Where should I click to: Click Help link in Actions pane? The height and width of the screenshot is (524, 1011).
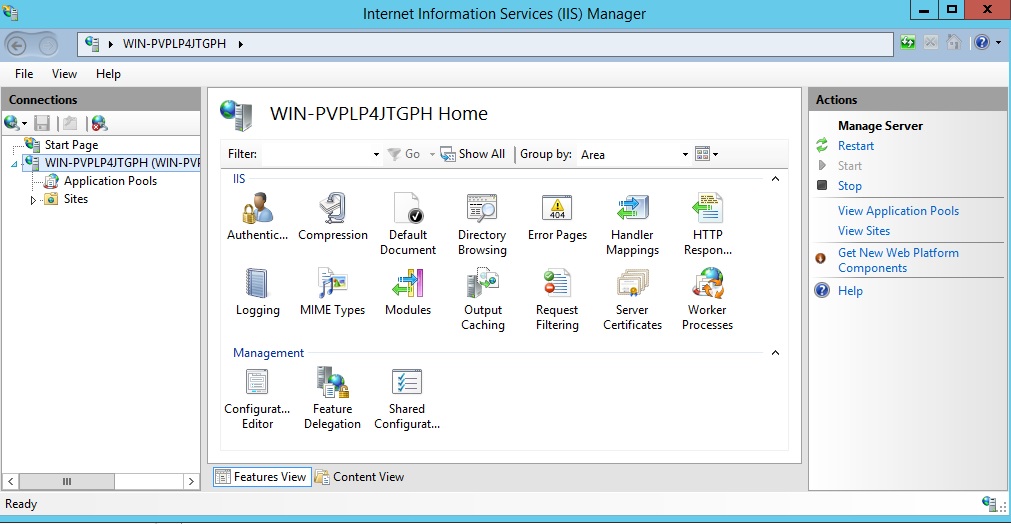pyautogui.click(x=850, y=291)
